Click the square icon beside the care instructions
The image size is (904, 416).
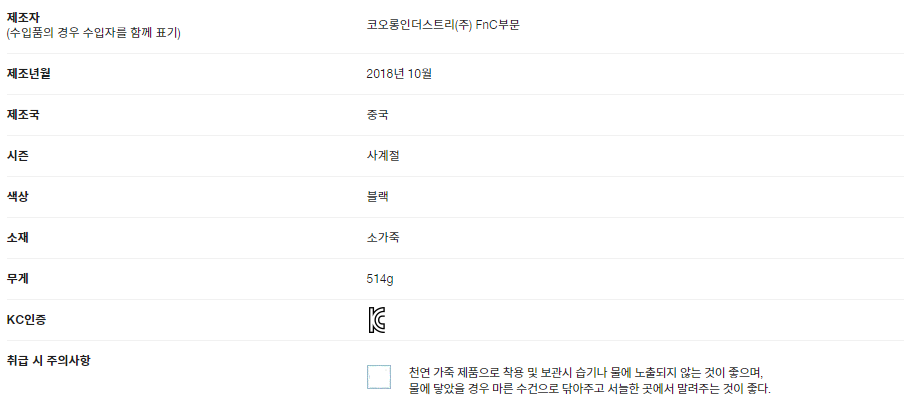[379, 377]
